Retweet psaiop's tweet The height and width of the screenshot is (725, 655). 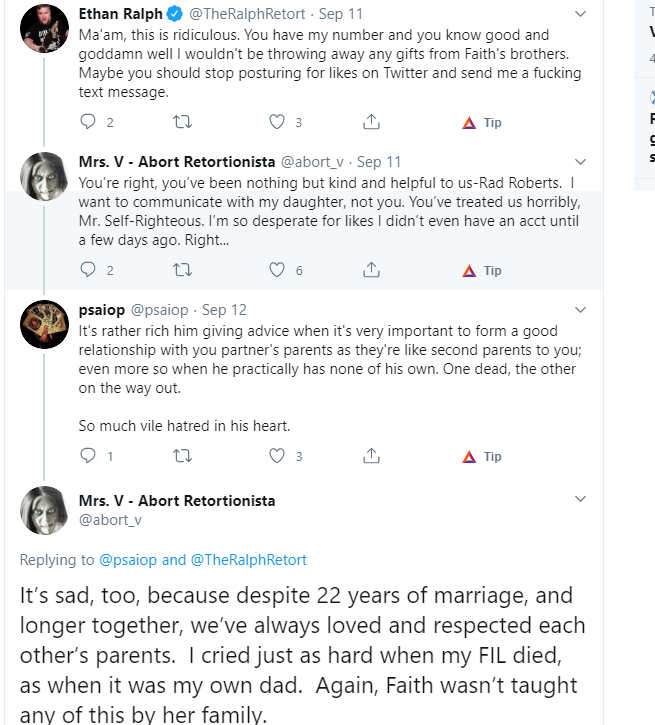(182, 456)
